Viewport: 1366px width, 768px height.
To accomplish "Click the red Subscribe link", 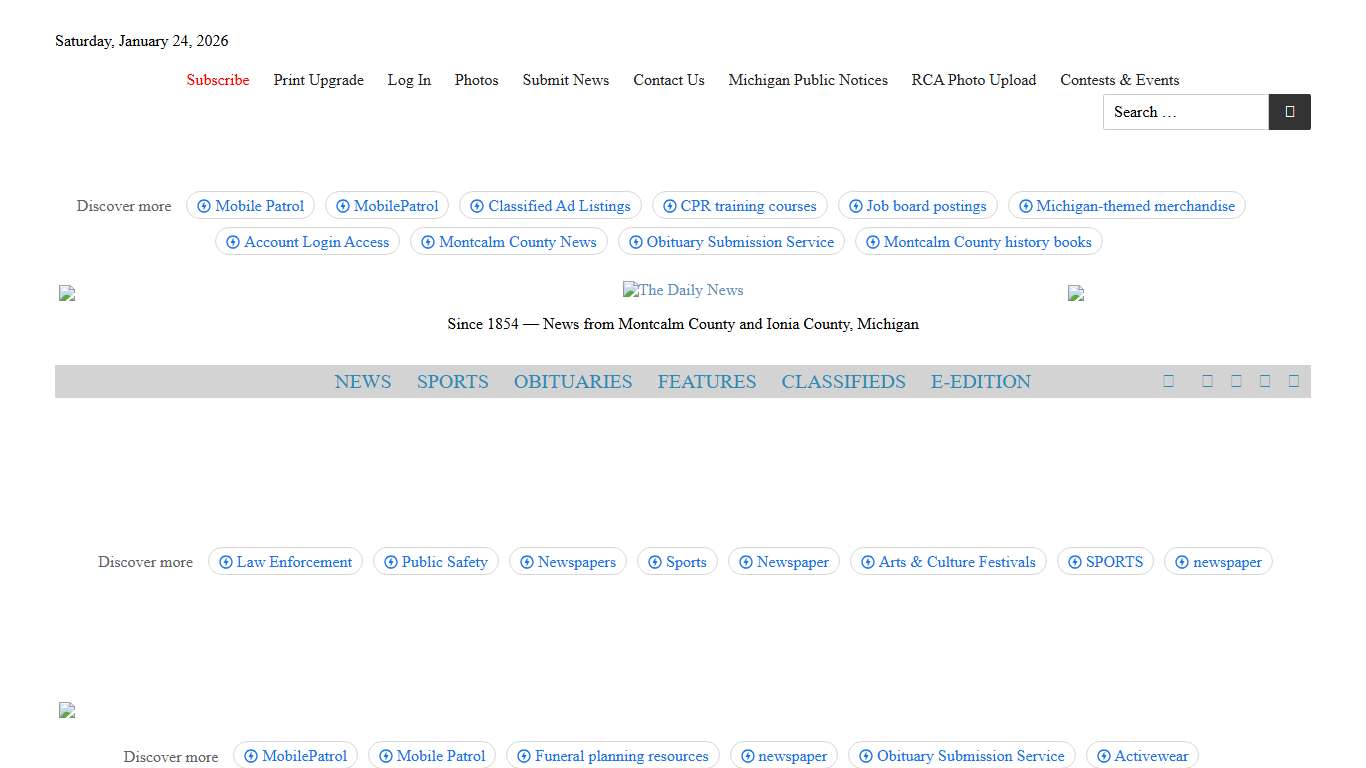I will (x=218, y=80).
